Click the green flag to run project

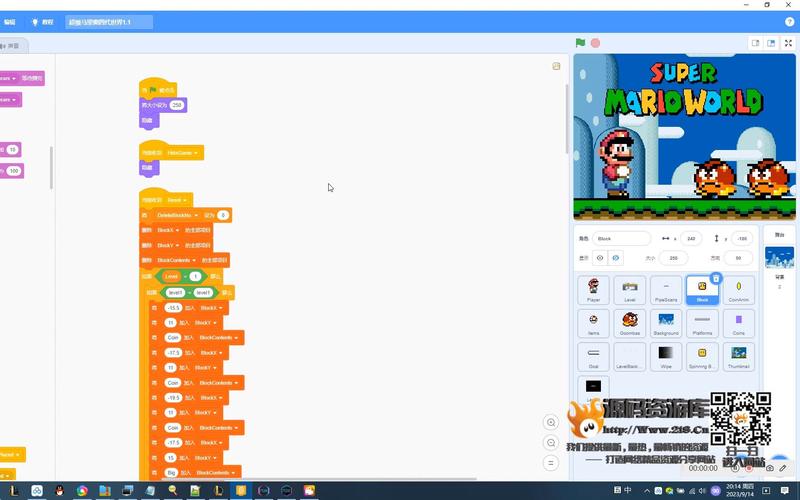[x=580, y=43]
